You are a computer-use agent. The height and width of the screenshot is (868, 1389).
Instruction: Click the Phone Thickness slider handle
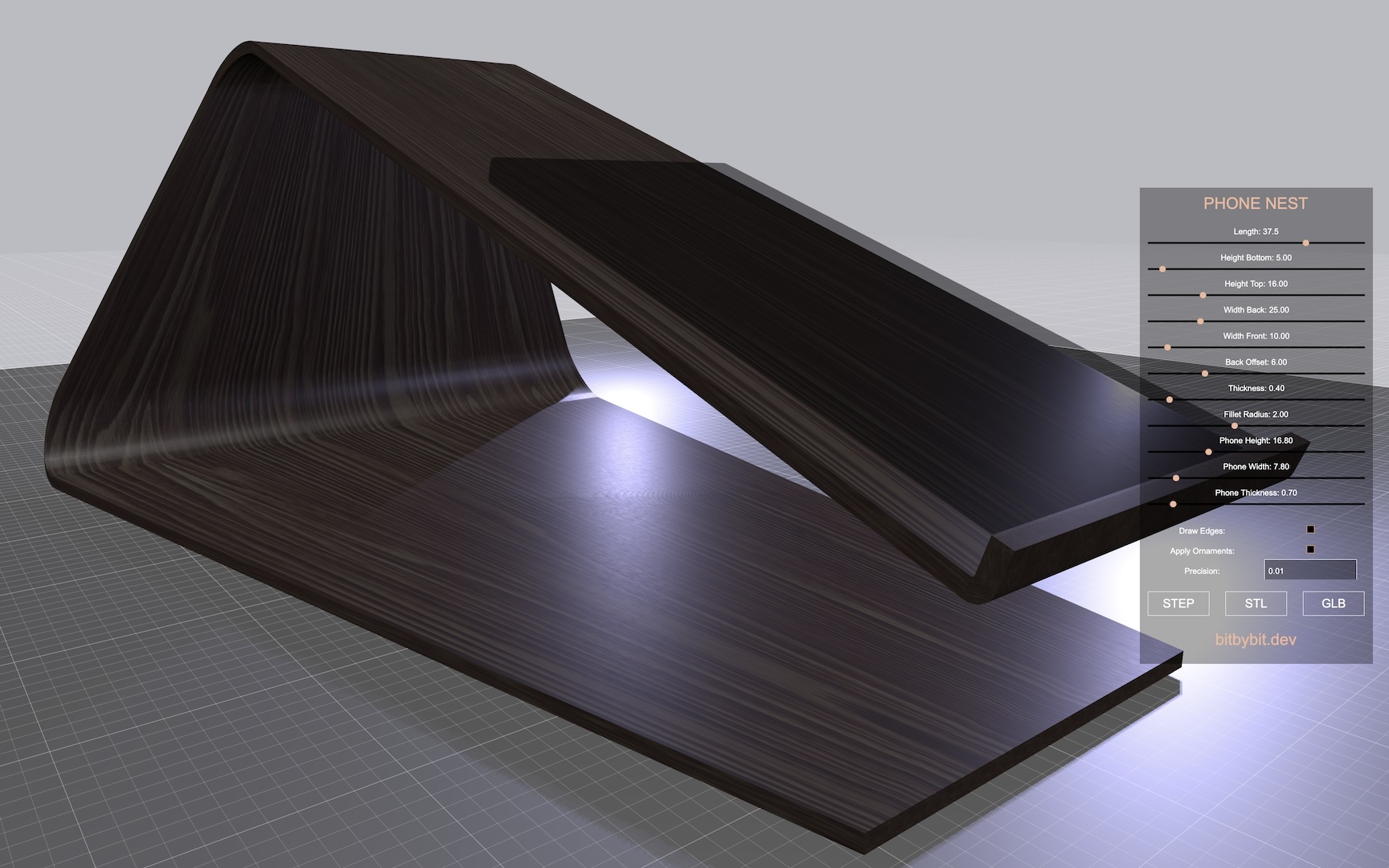pos(1173,504)
